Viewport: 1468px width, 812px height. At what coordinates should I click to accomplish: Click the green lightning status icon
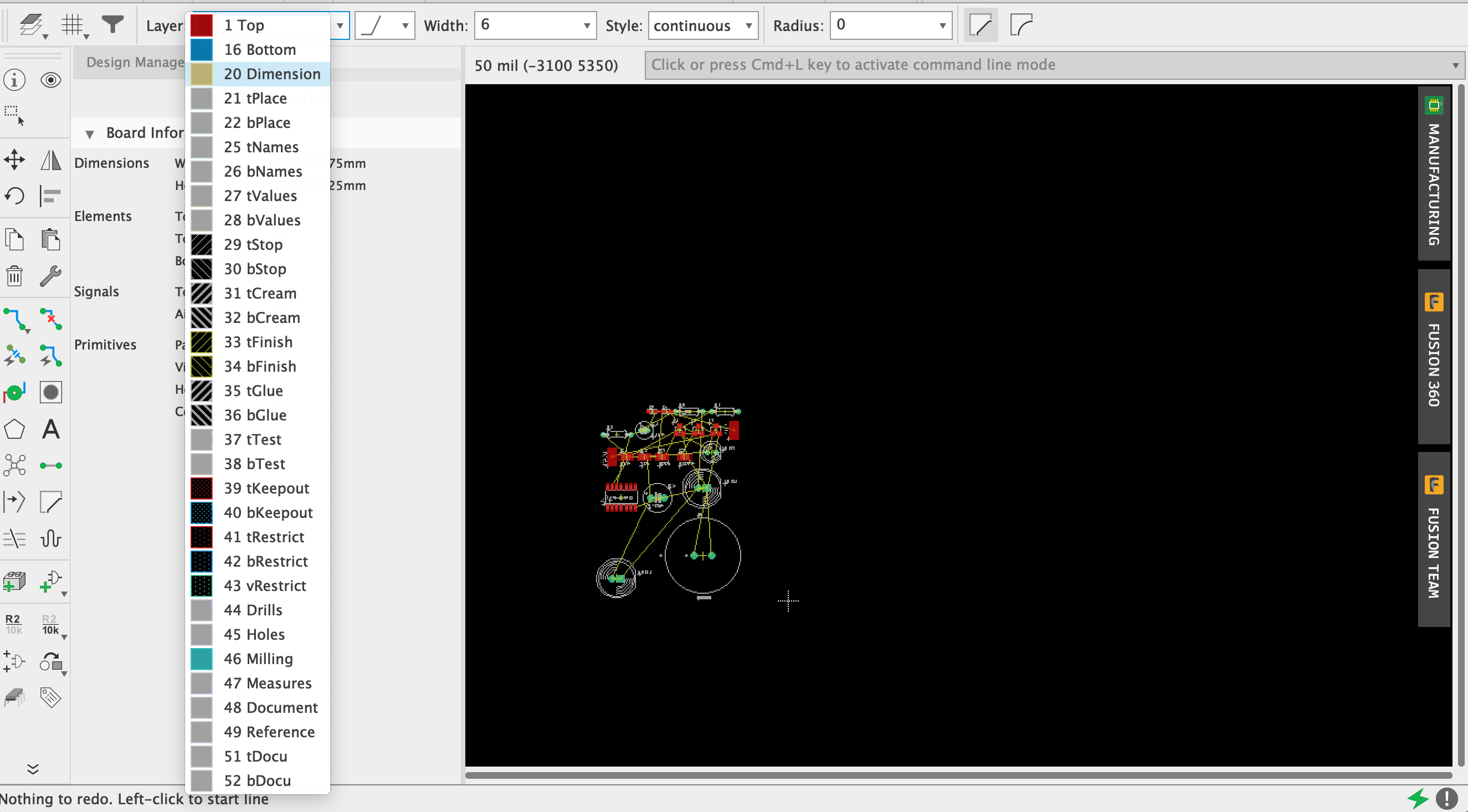click(x=1418, y=798)
